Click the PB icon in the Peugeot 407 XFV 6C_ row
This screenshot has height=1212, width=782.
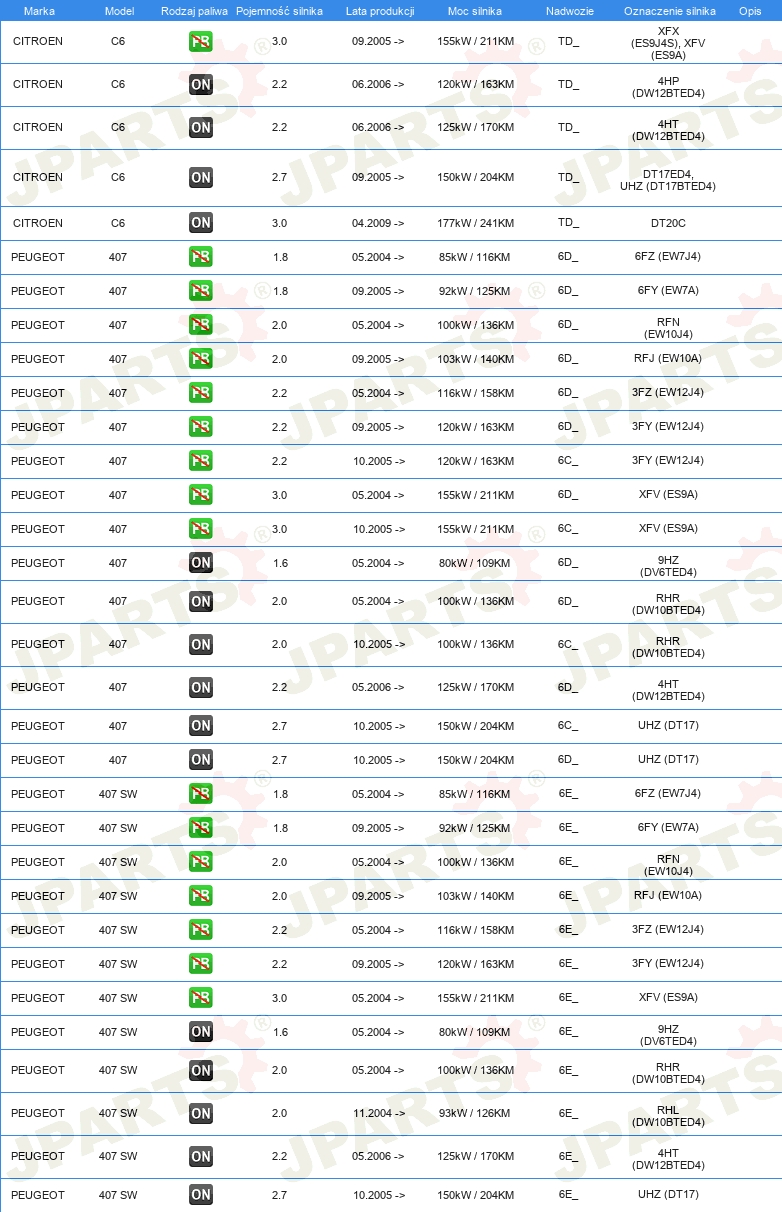[x=200, y=529]
